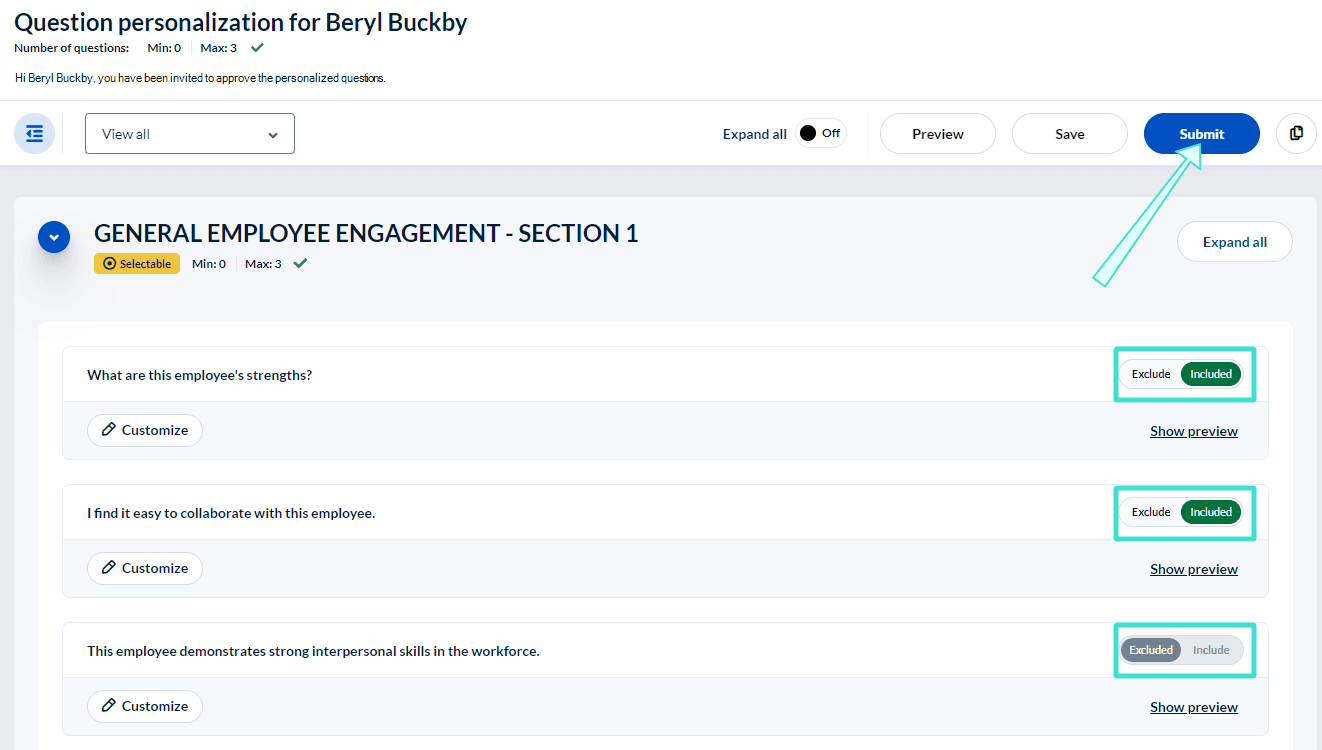Screen dimensions: 1322x750
Task: Click the pencil icon on strengths question
Action: pyautogui.click(x=109, y=430)
